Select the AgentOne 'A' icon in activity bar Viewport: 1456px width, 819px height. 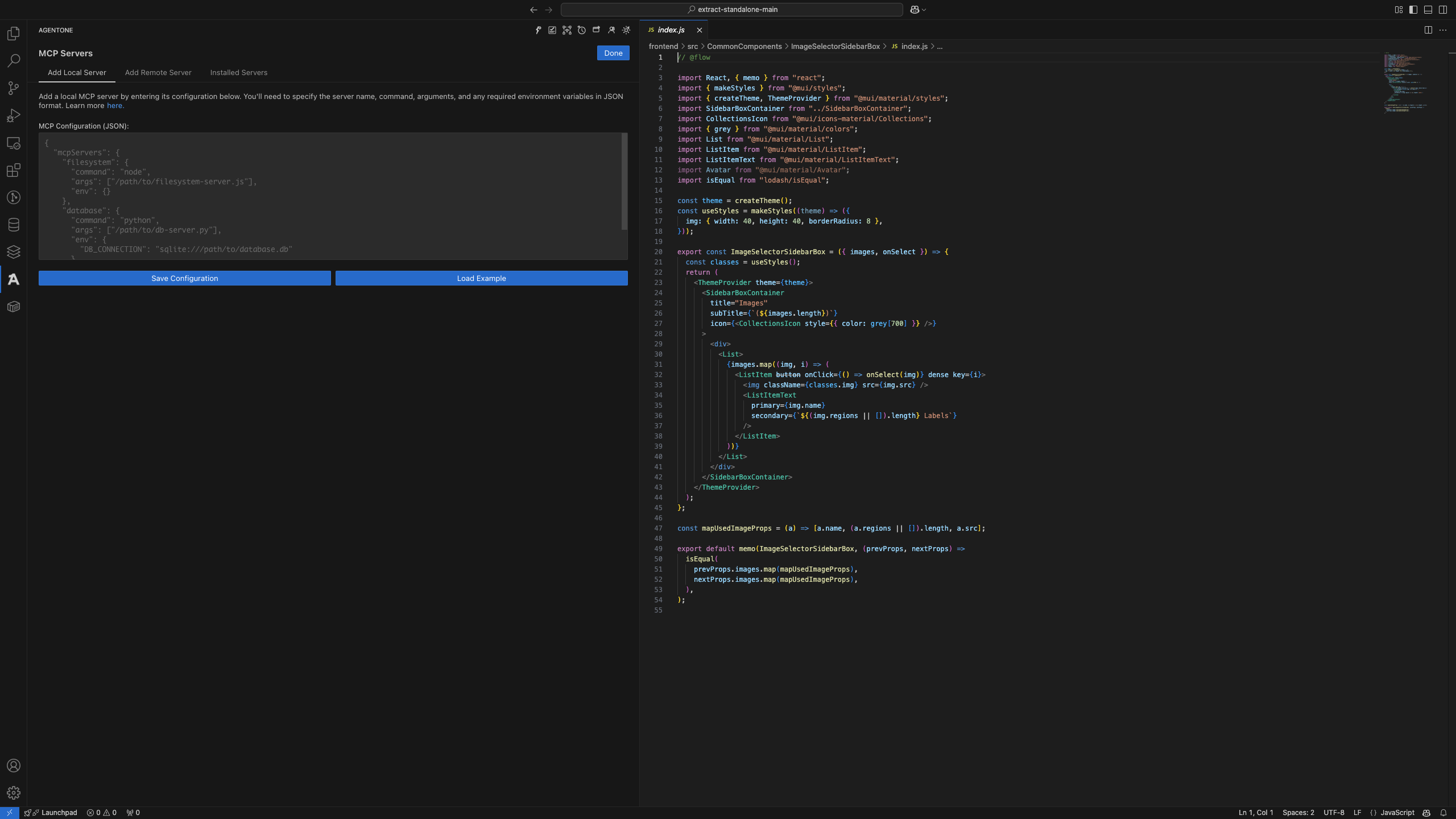pos(14,279)
